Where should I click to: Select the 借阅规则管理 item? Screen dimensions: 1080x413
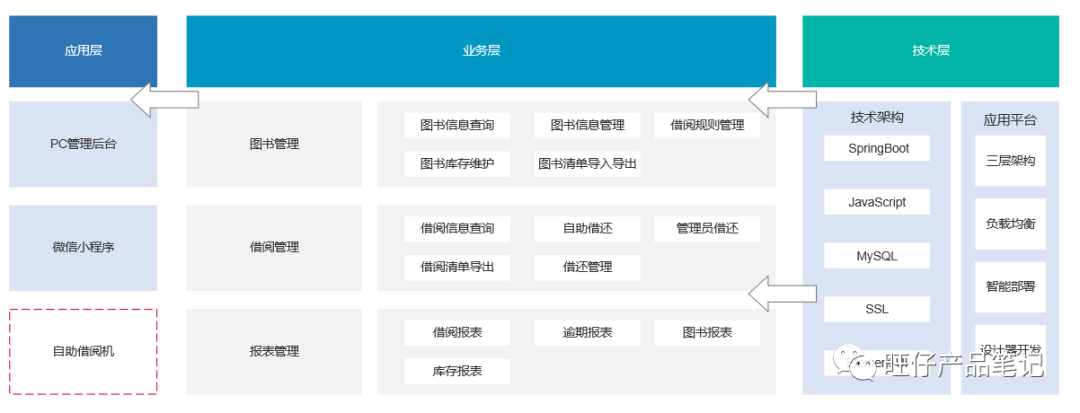[707, 125]
